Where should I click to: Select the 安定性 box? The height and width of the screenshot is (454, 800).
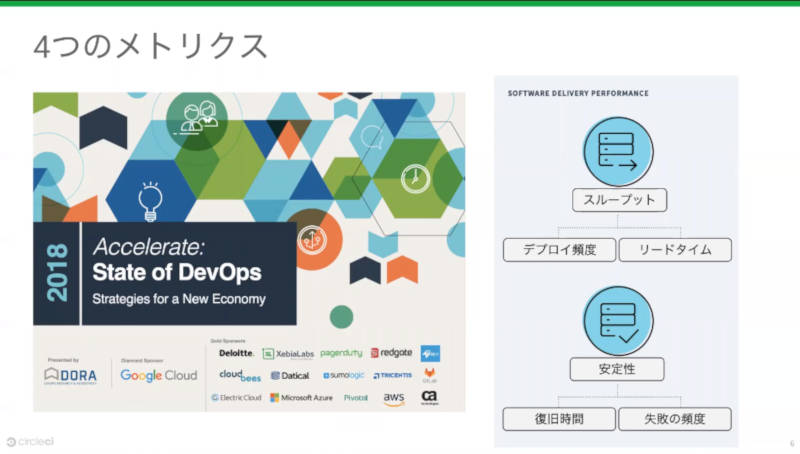617,369
